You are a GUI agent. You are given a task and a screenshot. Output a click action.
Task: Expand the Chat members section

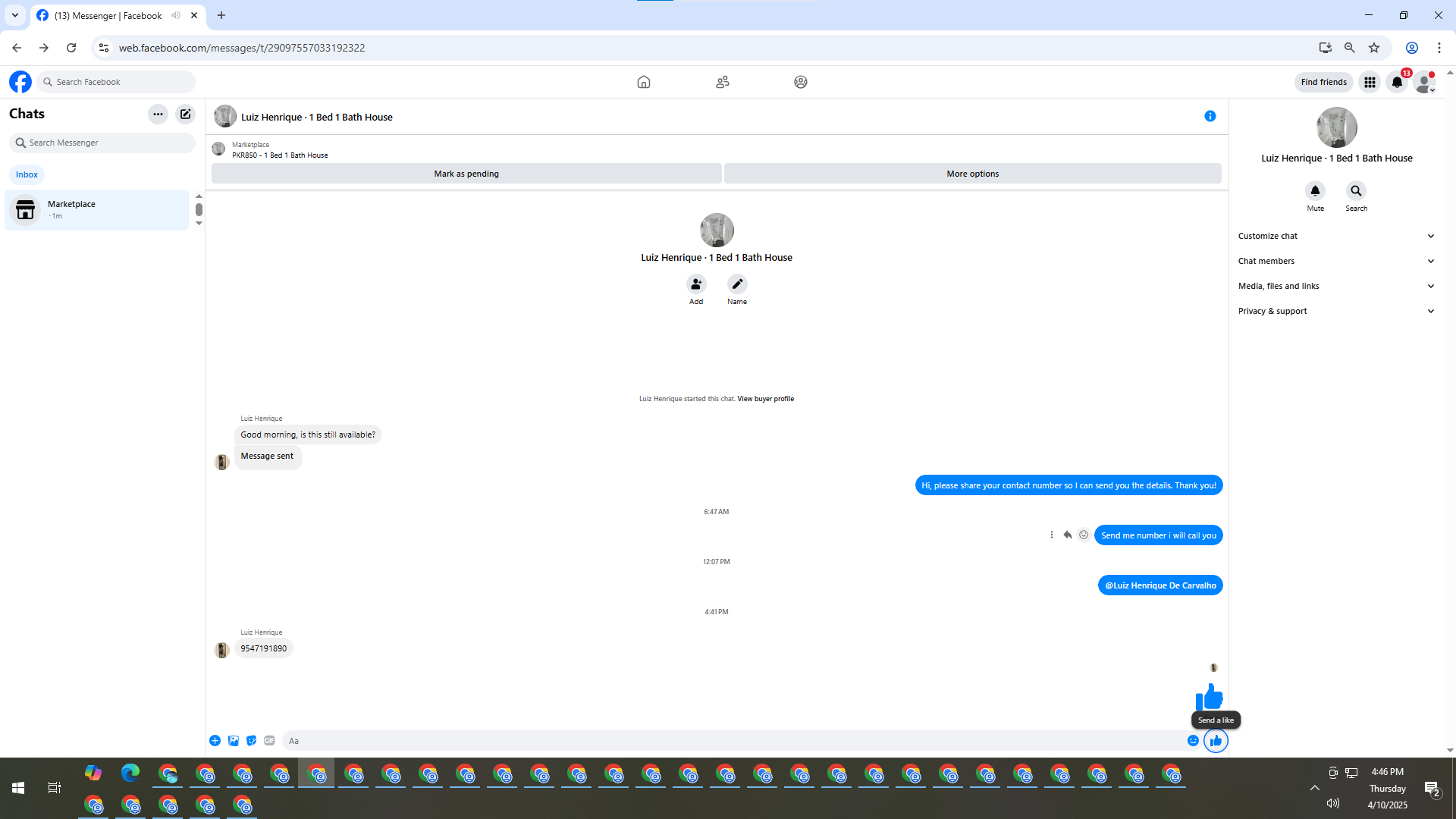(1336, 261)
